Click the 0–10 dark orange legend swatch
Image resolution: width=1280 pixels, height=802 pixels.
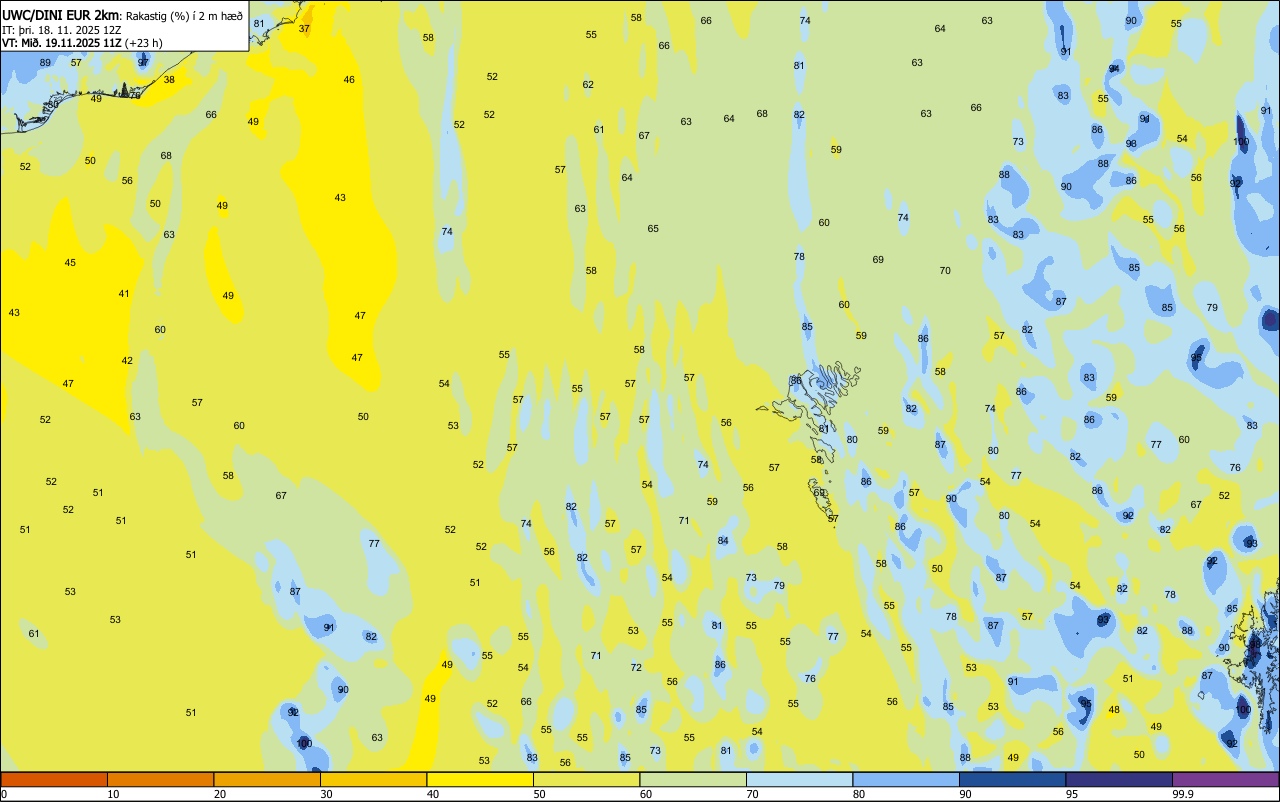(x=54, y=779)
